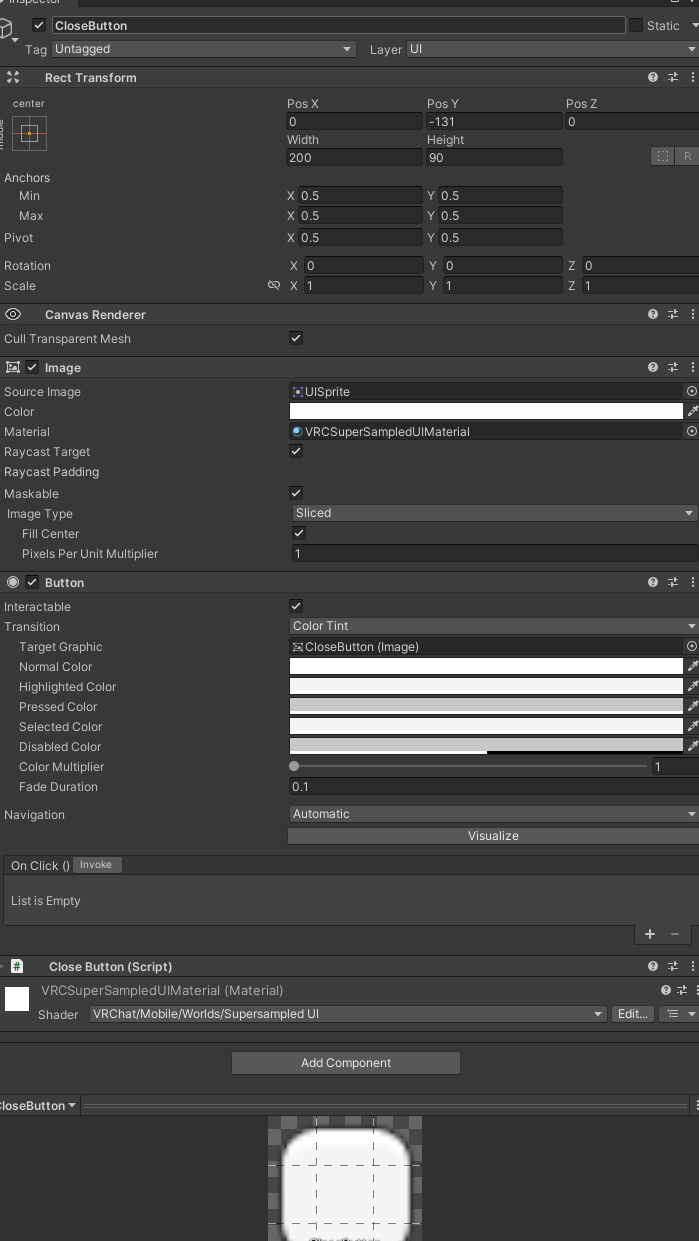699x1241 pixels.
Task: Click the constrain proportions icon for Scale
Action: click(x=274, y=286)
